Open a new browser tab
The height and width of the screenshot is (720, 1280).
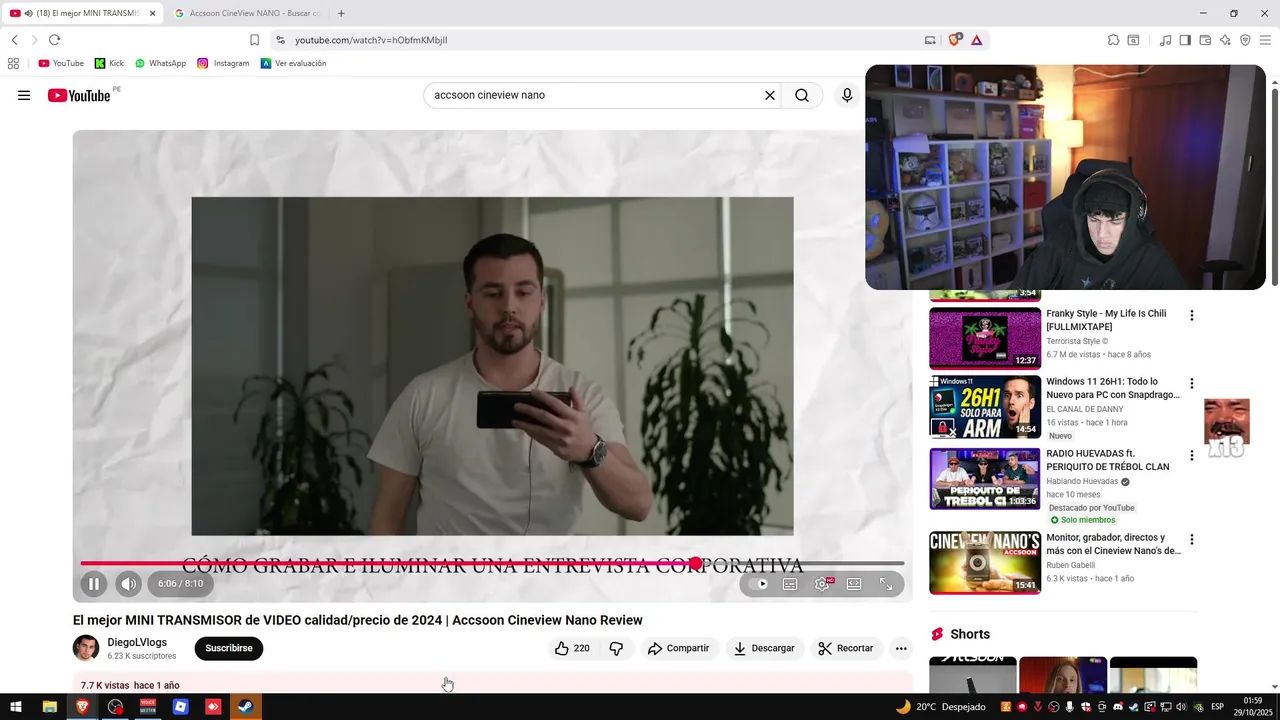click(341, 13)
